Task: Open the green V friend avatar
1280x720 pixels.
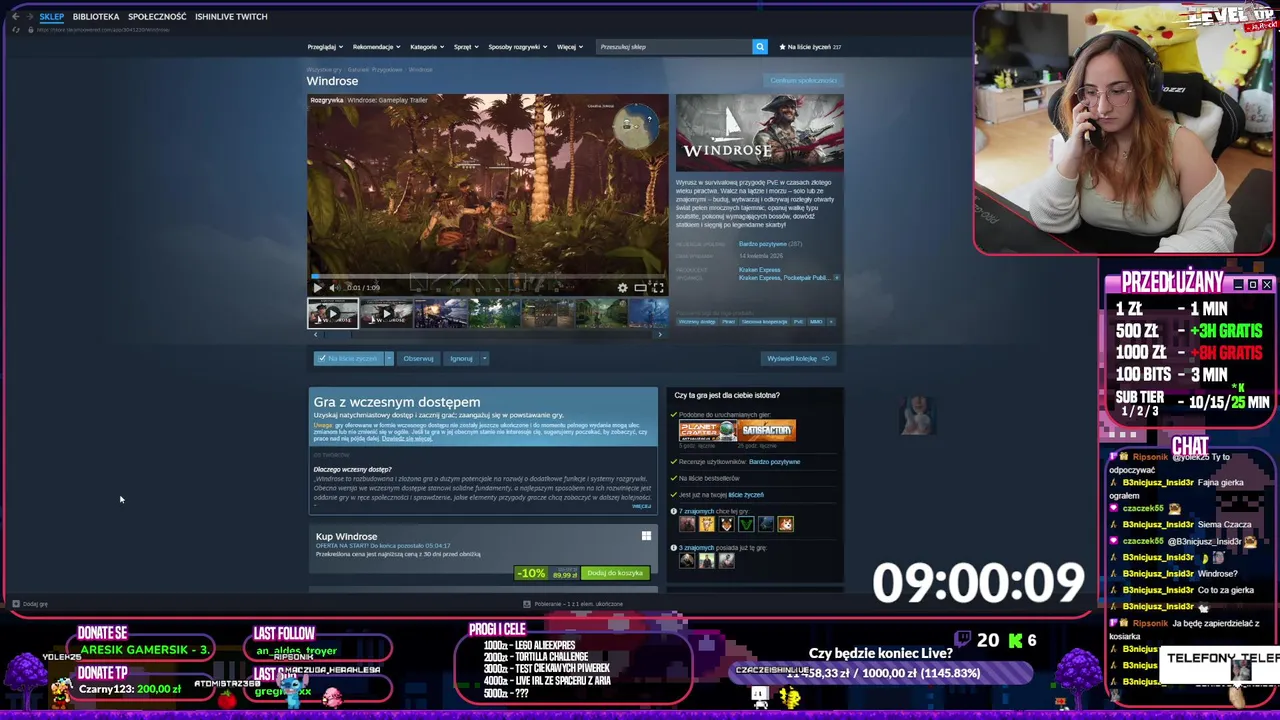Action: (x=746, y=524)
